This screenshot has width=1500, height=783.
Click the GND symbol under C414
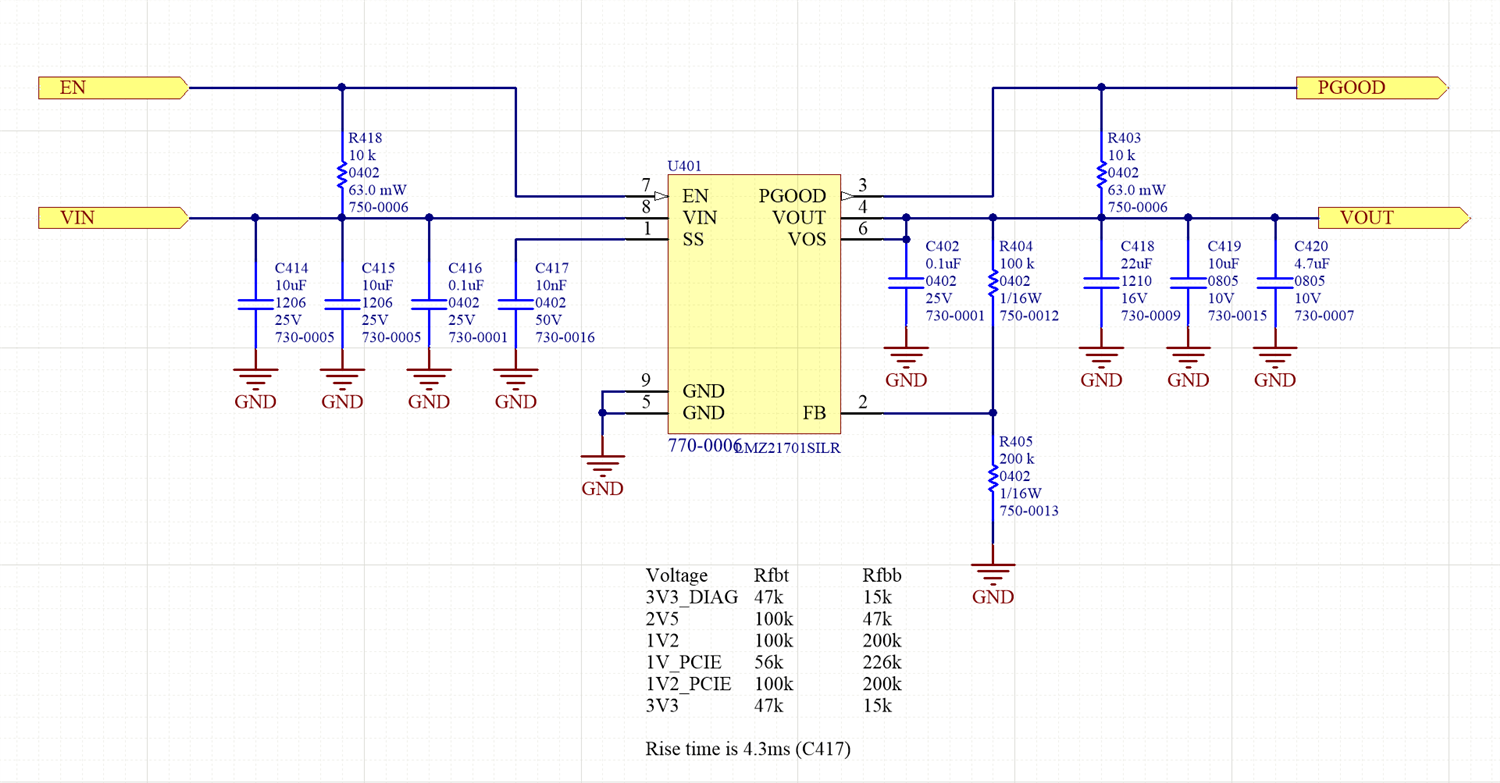[x=255, y=390]
